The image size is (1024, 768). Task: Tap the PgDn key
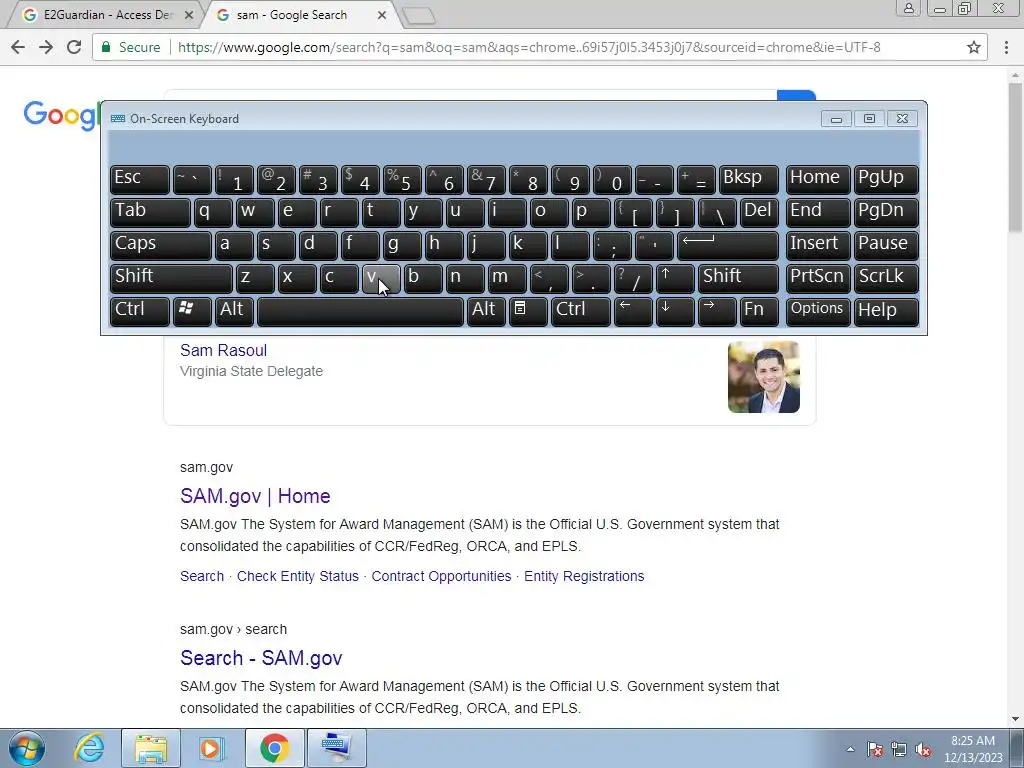point(886,212)
